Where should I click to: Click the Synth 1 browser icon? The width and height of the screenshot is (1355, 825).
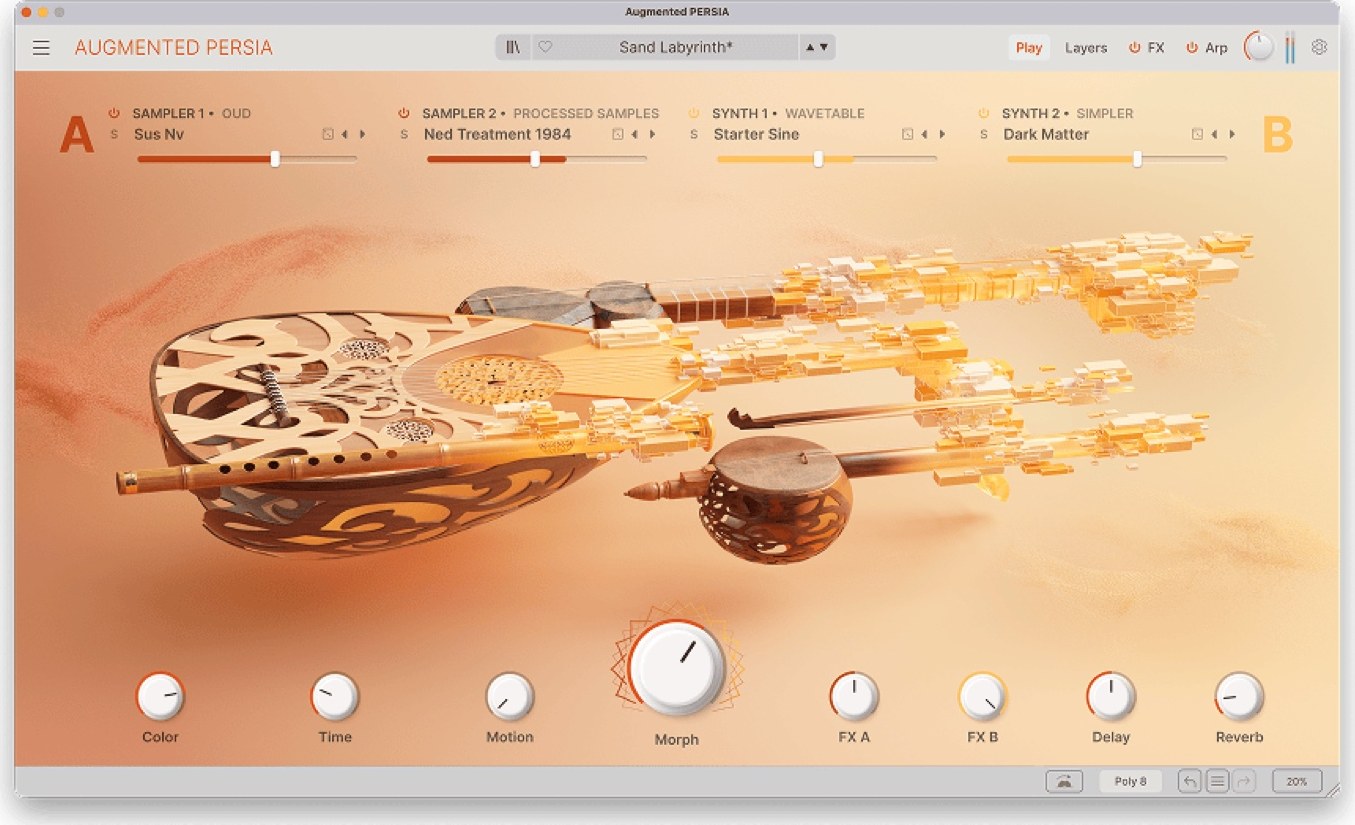point(907,134)
